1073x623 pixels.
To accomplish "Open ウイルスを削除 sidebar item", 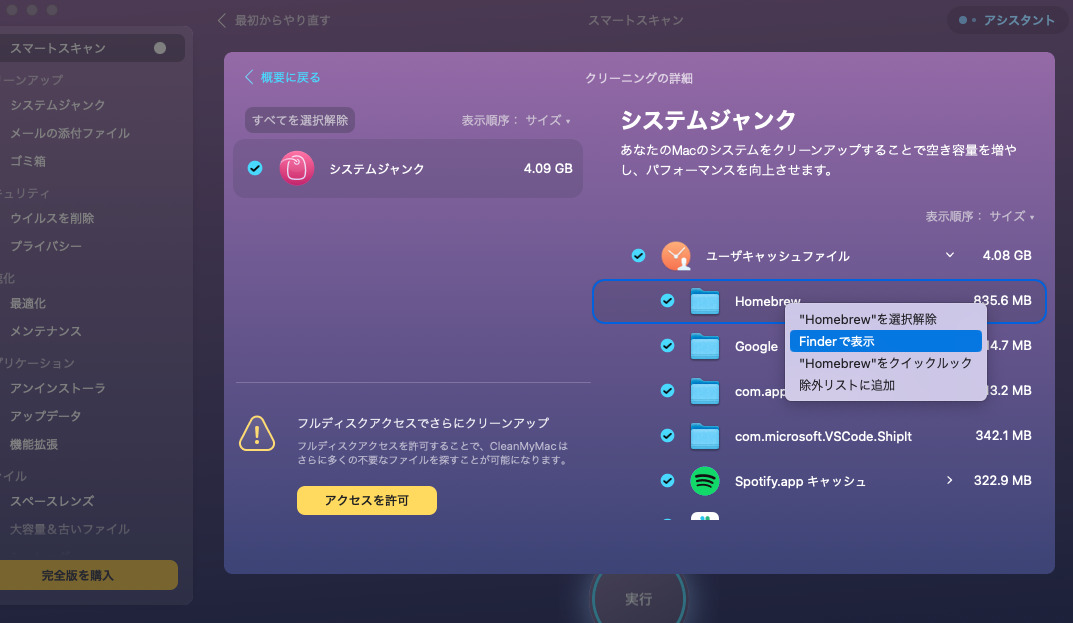I will (x=52, y=218).
